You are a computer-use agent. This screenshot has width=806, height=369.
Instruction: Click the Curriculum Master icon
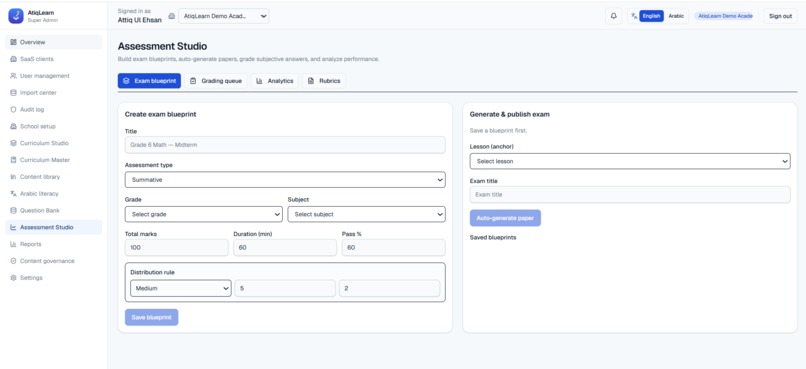point(13,160)
